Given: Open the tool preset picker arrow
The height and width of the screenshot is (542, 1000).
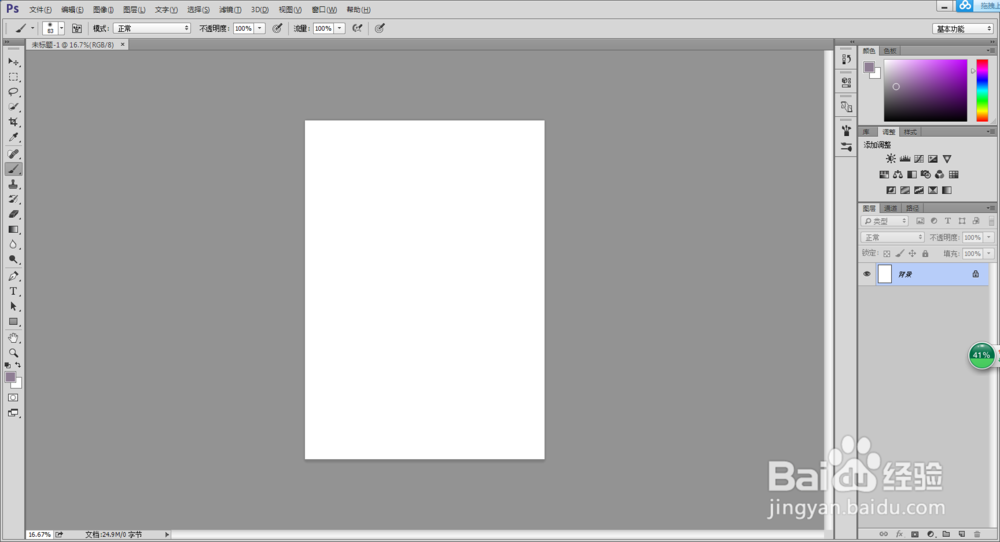Looking at the screenshot, I should pyautogui.click(x=33, y=28).
